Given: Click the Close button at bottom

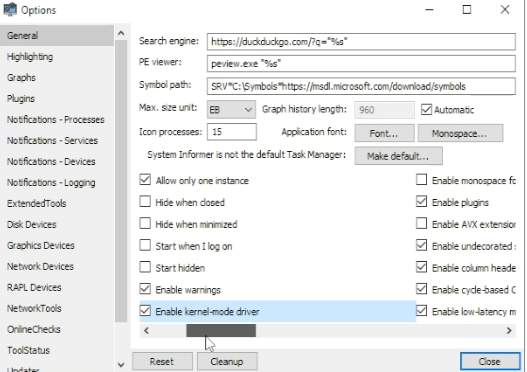Looking at the screenshot, I should tap(490, 362).
